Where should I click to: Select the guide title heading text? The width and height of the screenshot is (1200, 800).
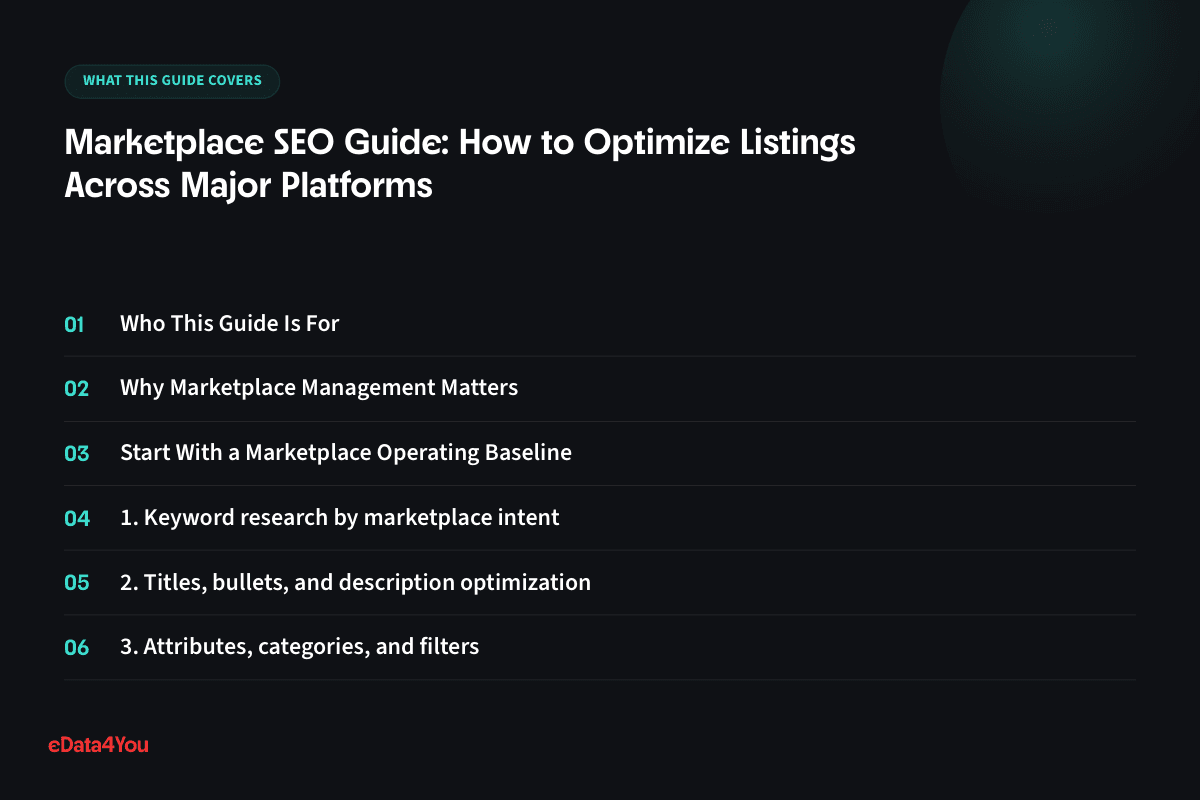(460, 164)
